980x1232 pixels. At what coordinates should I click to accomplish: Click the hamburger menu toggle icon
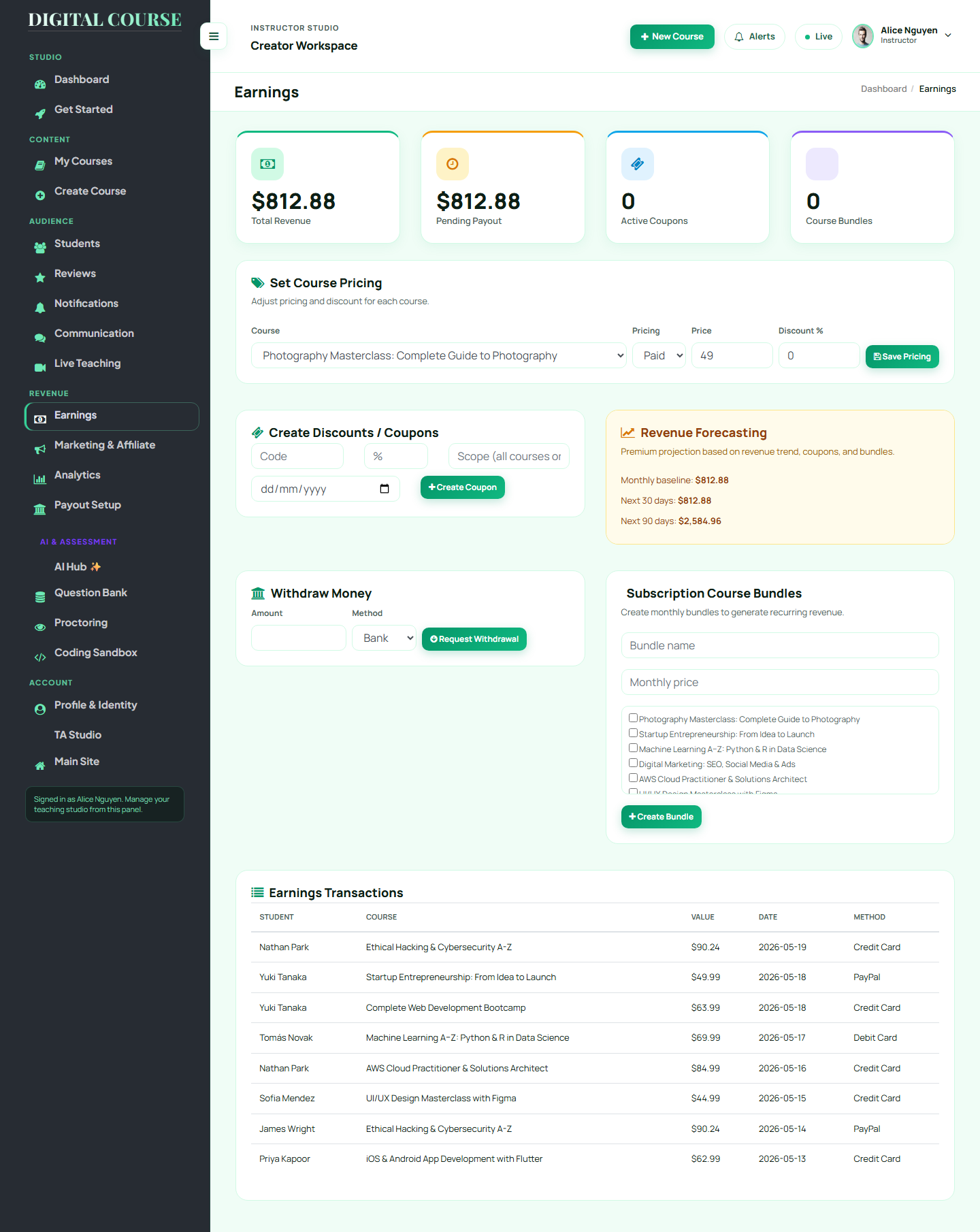[x=214, y=37]
